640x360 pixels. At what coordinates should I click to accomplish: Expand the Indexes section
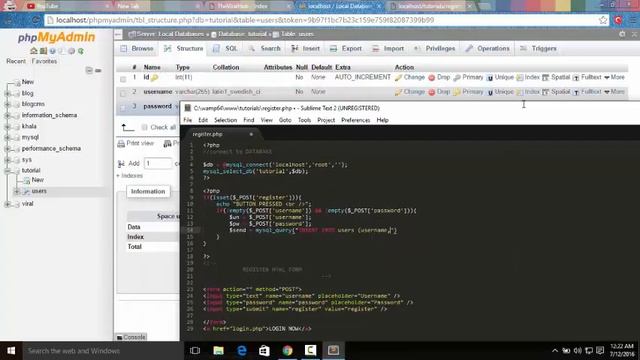[129, 176]
